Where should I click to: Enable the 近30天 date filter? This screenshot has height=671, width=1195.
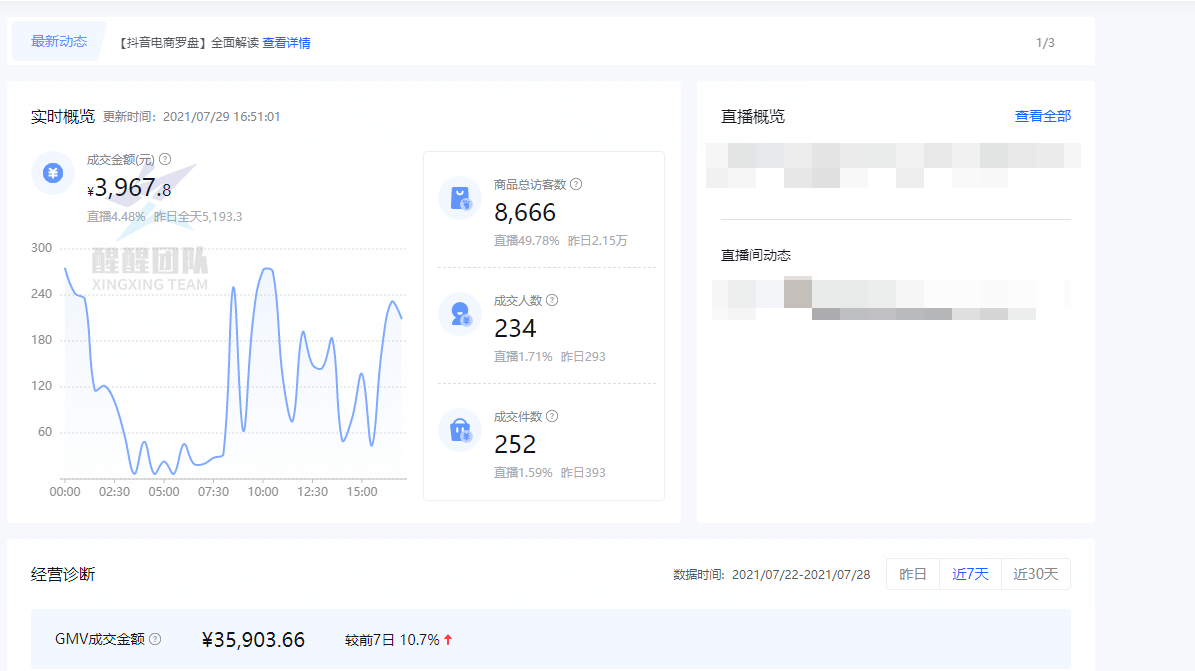(x=1035, y=573)
